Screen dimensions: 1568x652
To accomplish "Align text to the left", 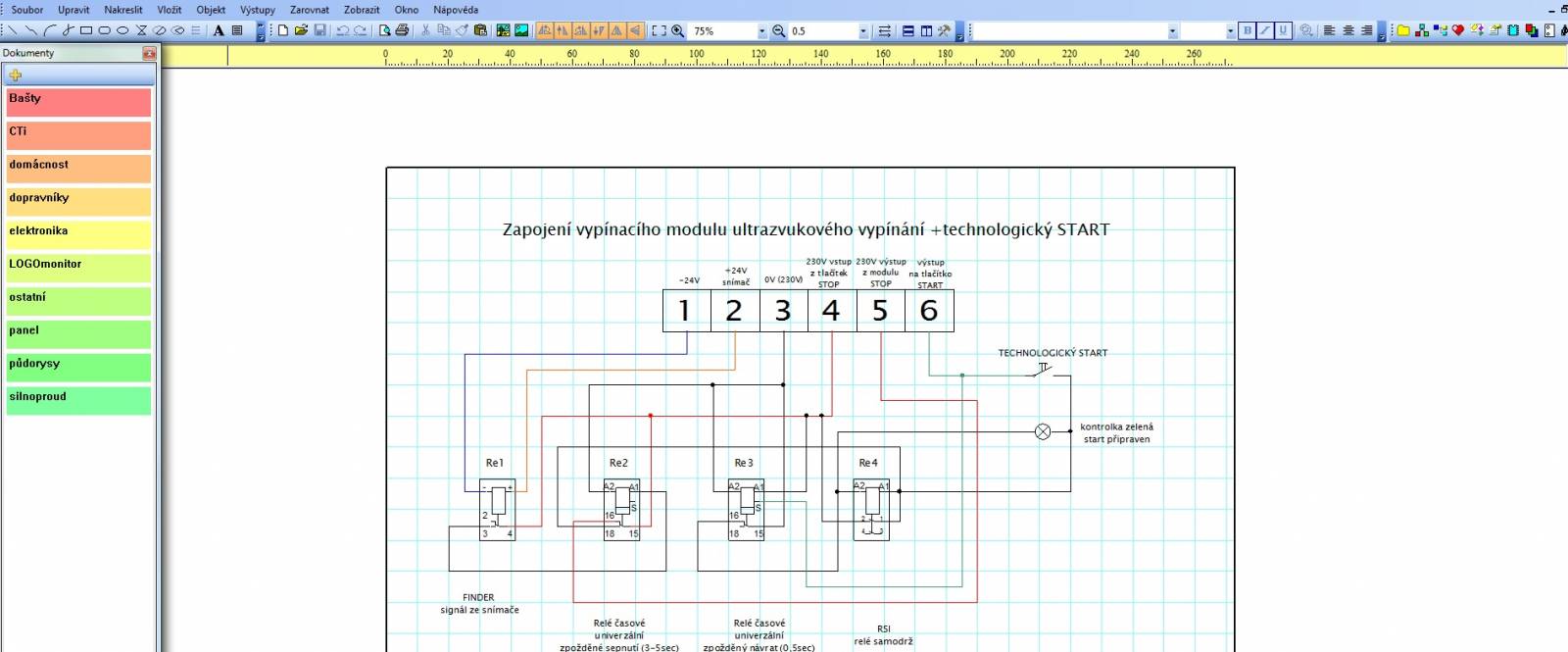I will click(x=1330, y=30).
